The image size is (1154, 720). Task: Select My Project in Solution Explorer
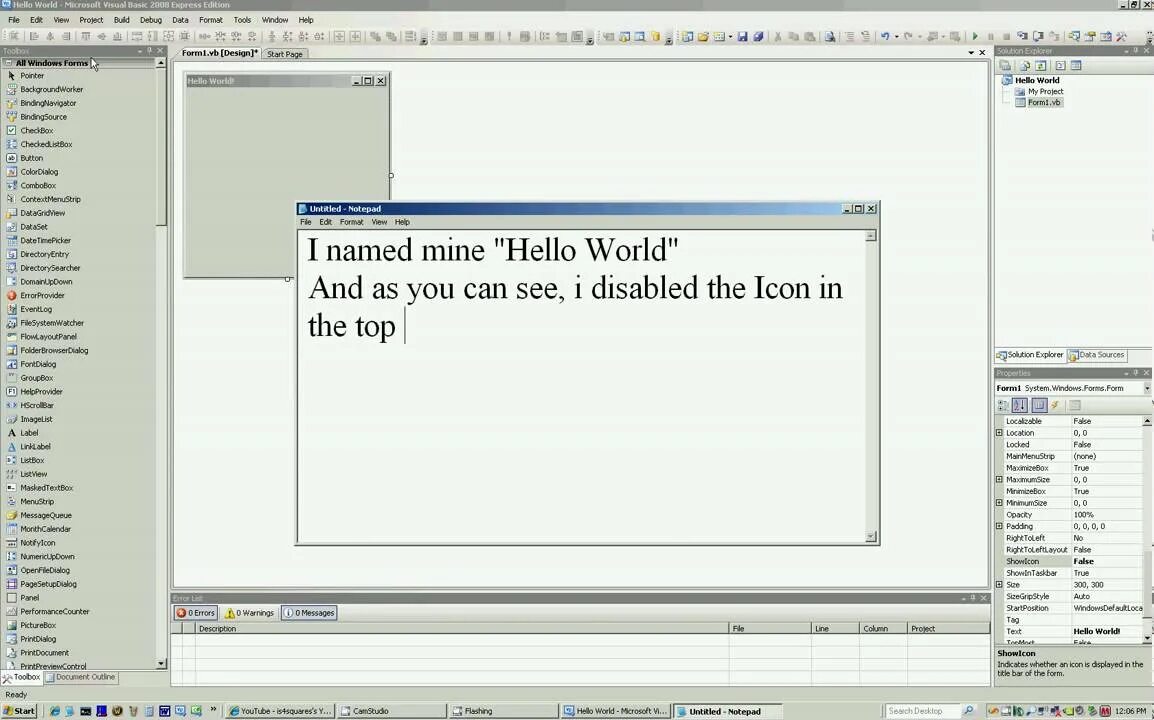point(1045,91)
